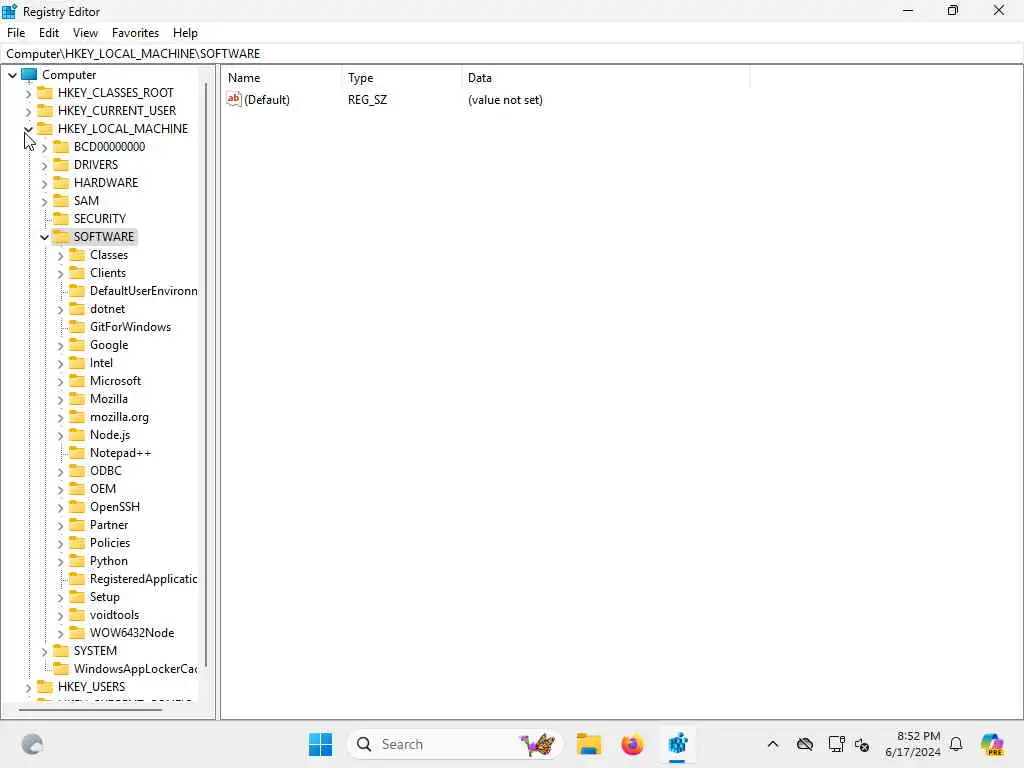
Task: Click the HKEY_LOCAL_MACHINE folder icon
Action: click(45, 128)
